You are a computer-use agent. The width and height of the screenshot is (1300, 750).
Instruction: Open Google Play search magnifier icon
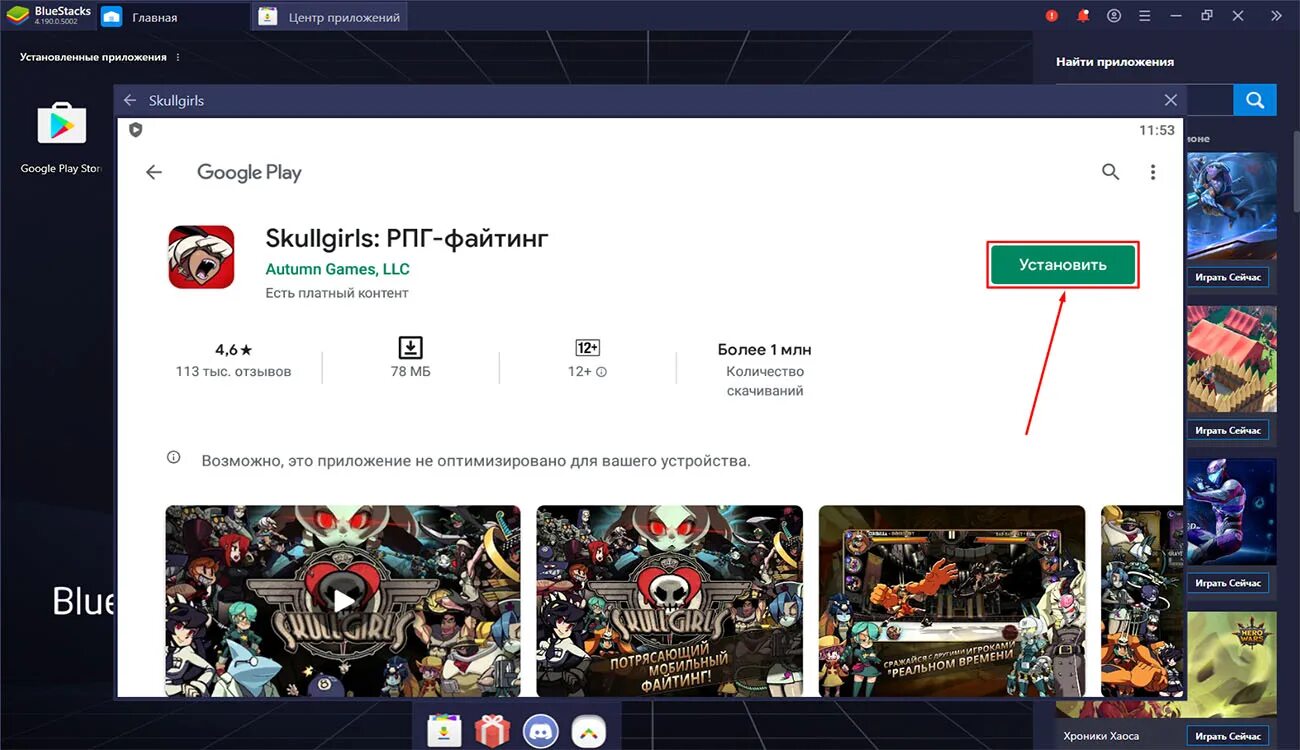coord(1110,172)
